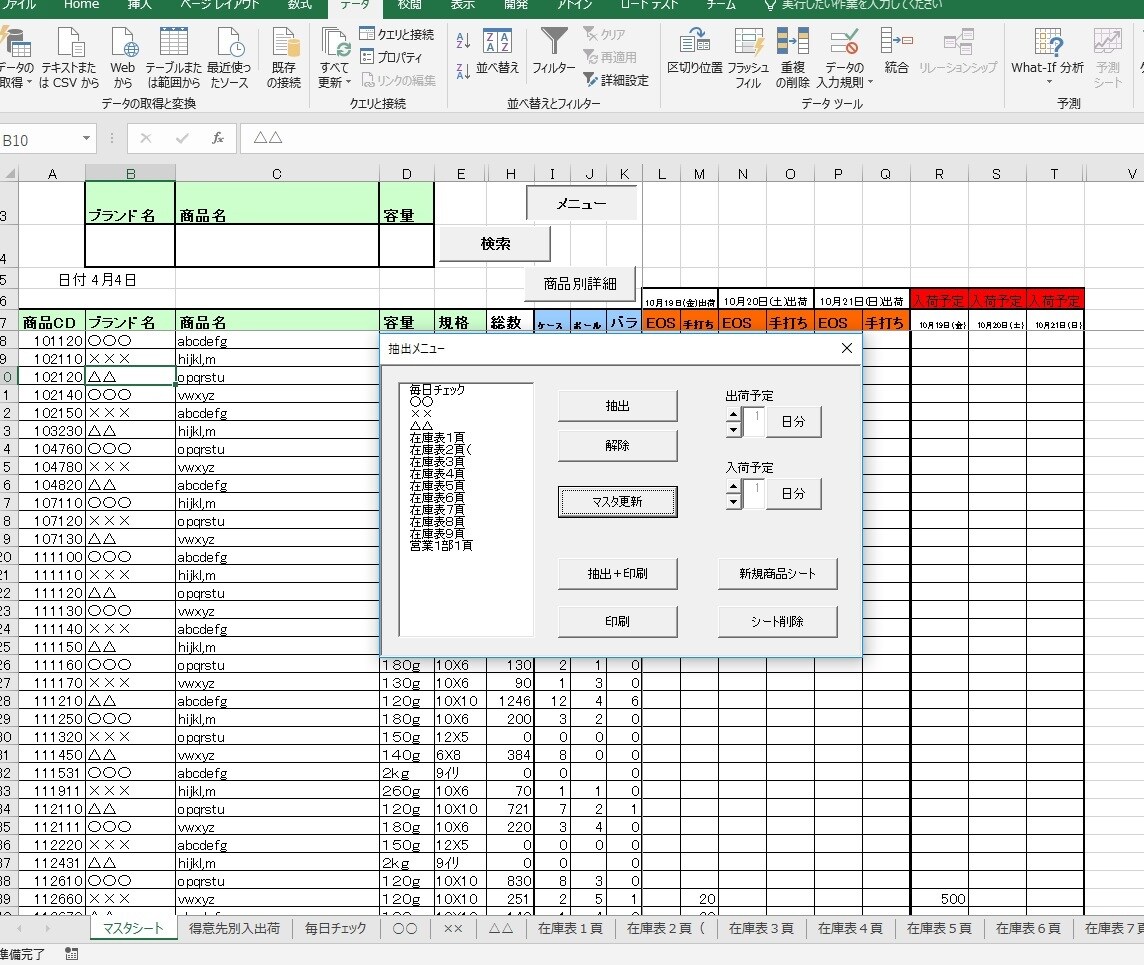
Task: Click the マスタ更新 button
Action: pos(617,502)
